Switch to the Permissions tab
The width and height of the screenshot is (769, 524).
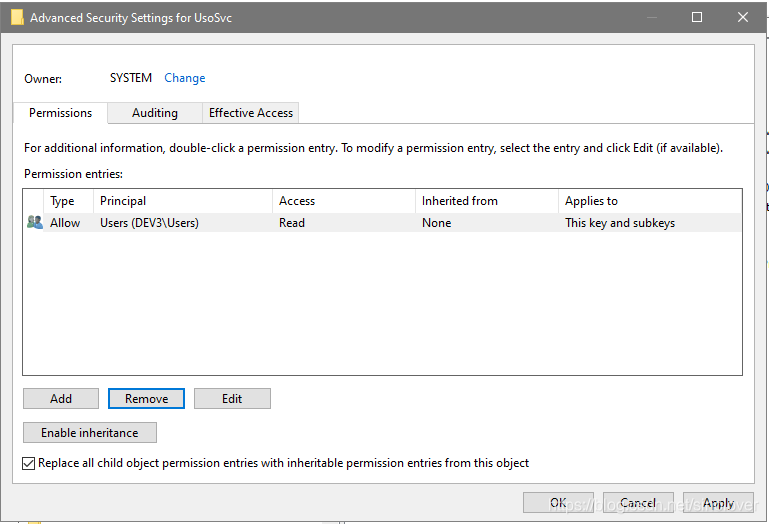pyautogui.click(x=60, y=113)
